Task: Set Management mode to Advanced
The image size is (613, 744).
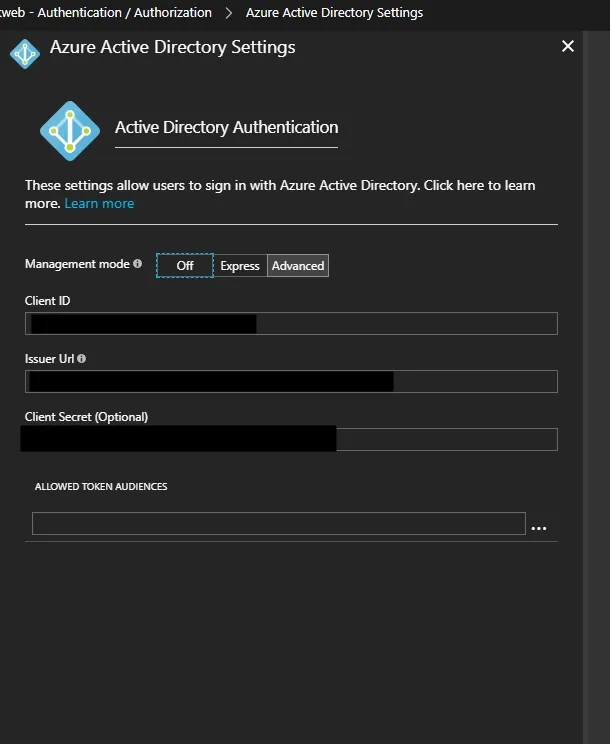Action: tap(298, 266)
